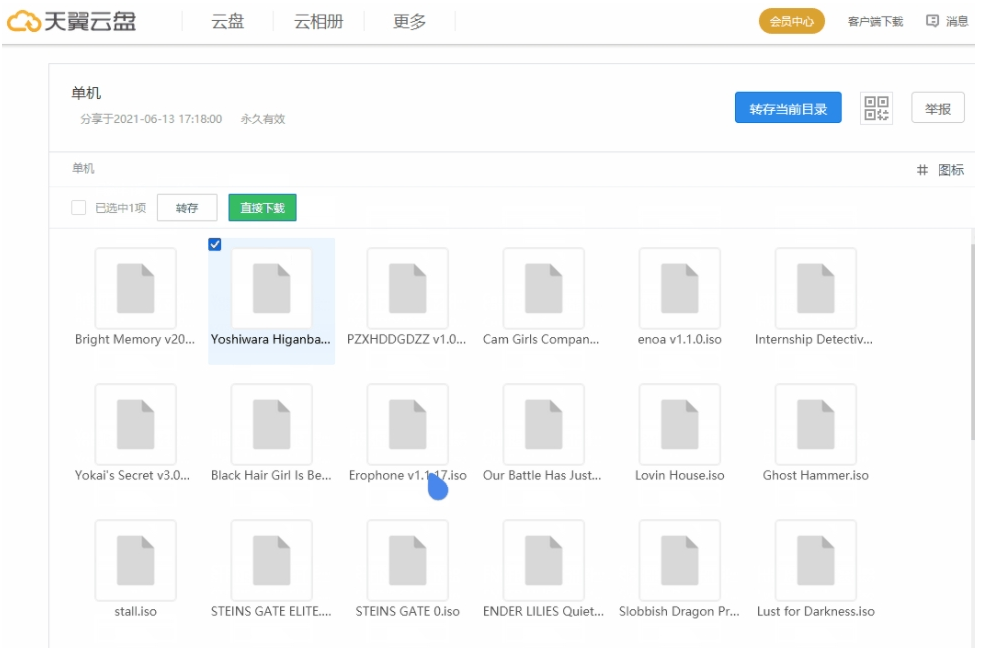The width and height of the screenshot is (985, 648).
Task: Open the 云相册 tab
Action: pos(318,21)
